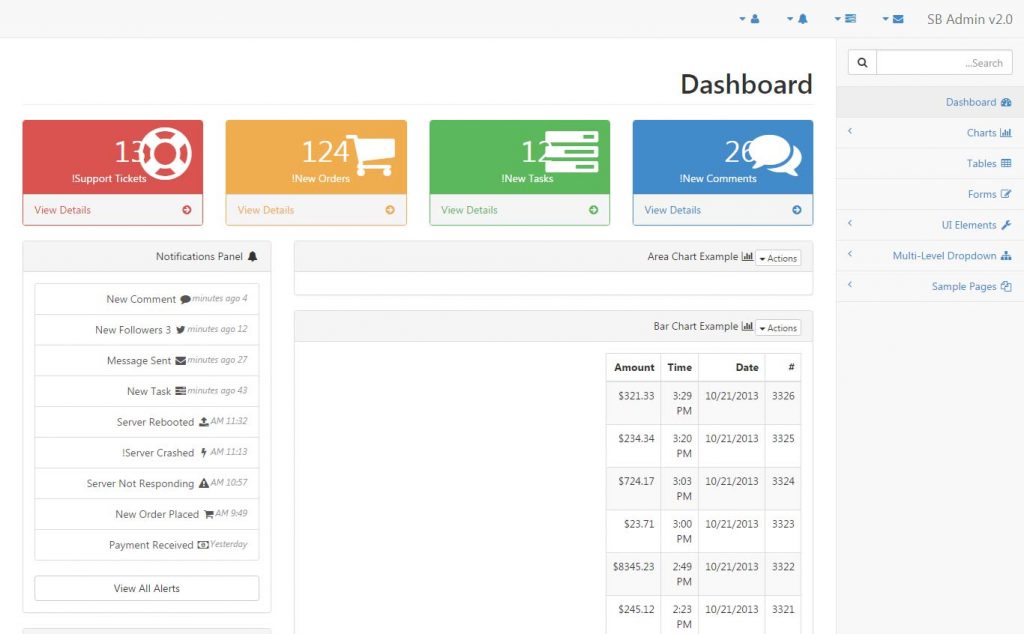Click the orange arrow circle on New Orders card
This screenshot has width=1024, height=634.
click(x=390, y=210)
